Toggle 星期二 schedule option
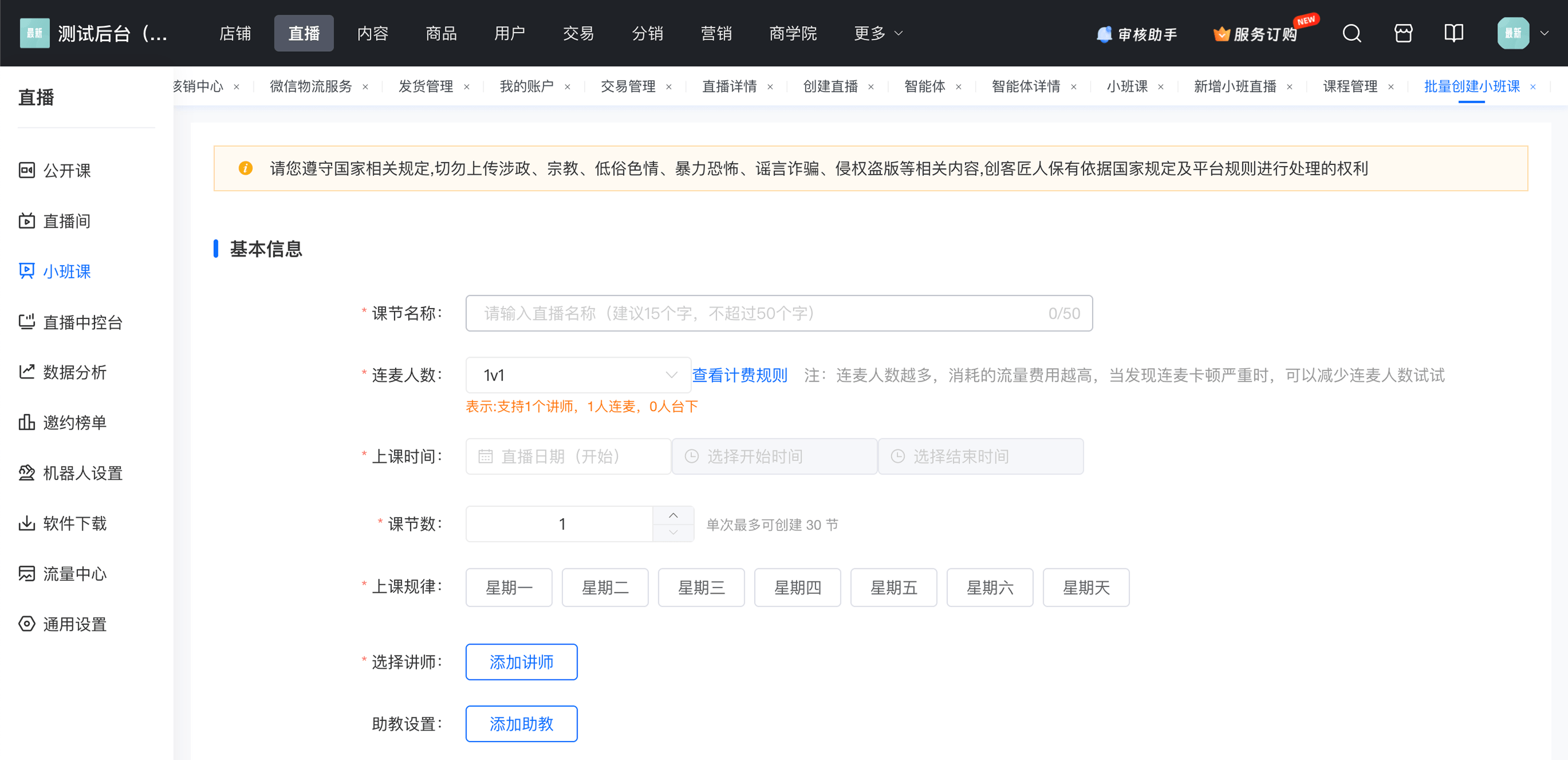Image resolution: width=1568 pixels, height=760 pixels. [605, 587]
